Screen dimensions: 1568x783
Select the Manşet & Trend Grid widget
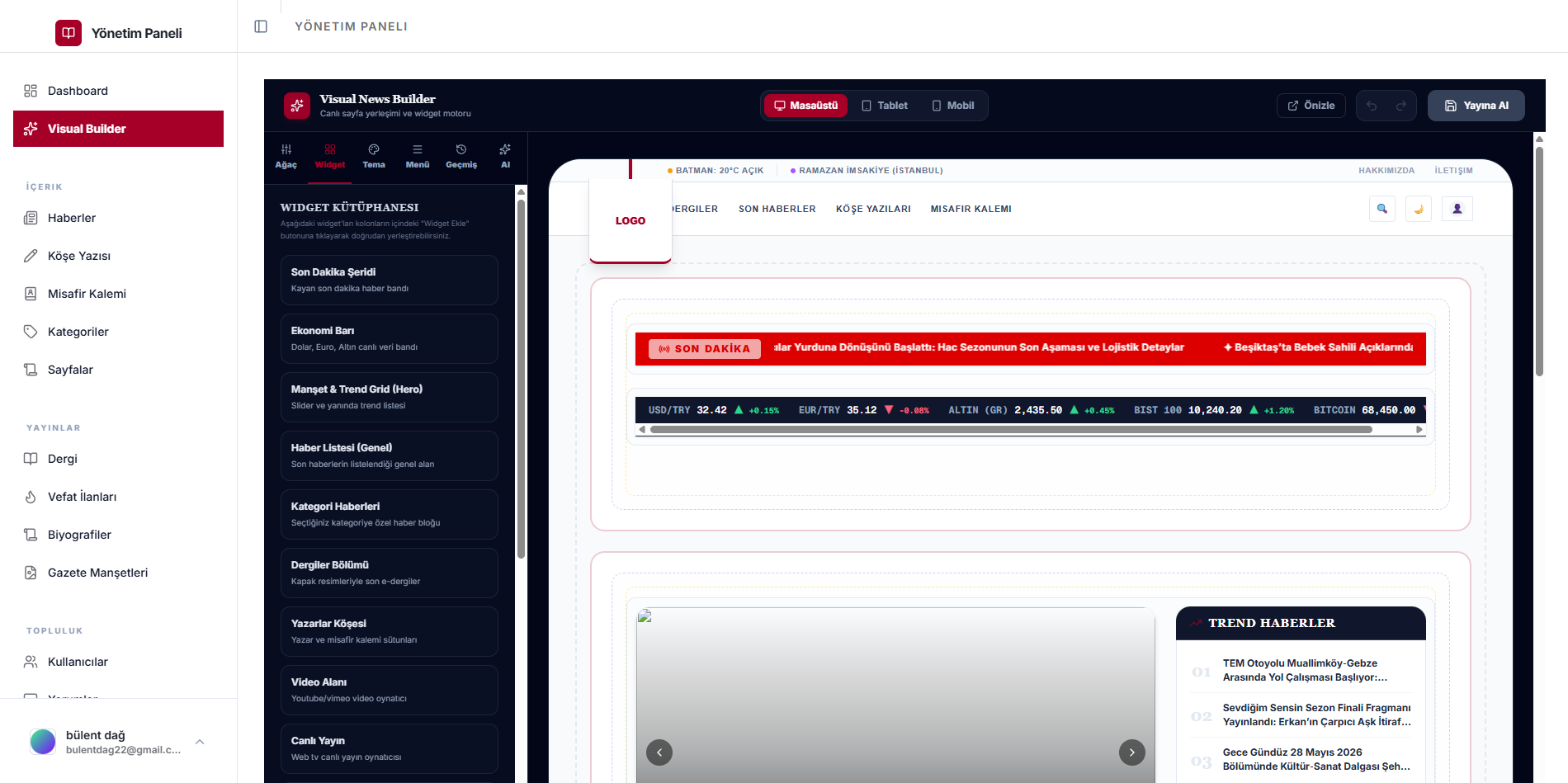tap(390, 397)
